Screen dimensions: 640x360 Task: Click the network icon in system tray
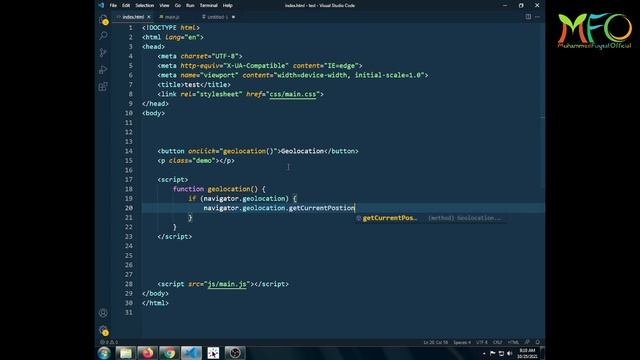[501, 353]
